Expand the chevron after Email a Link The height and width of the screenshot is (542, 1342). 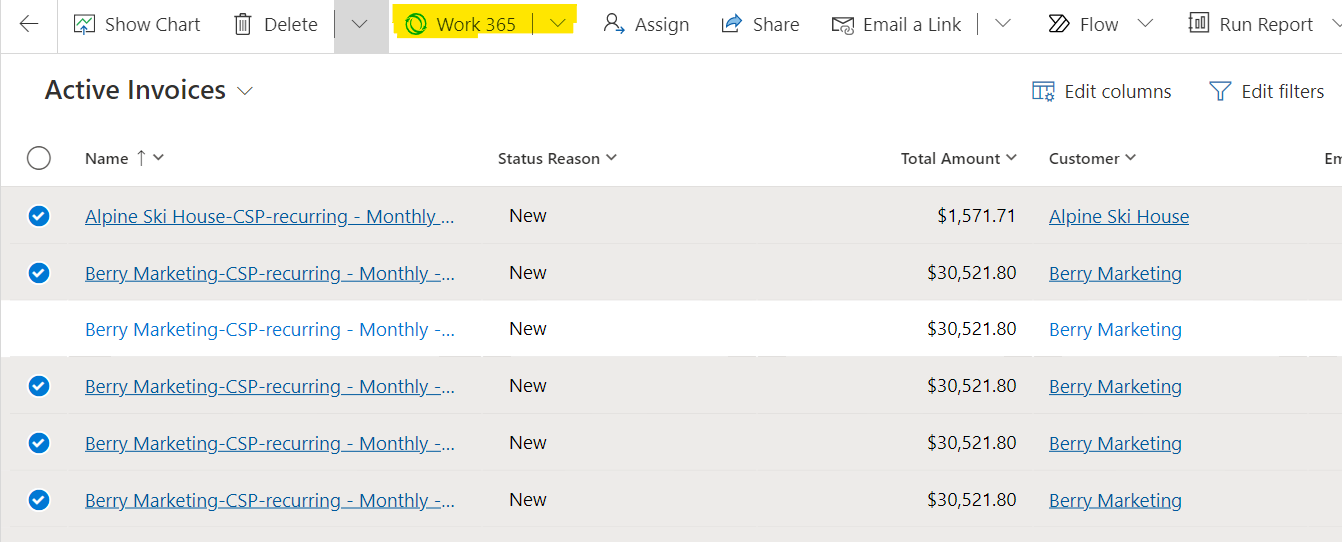(x=1003, y=24)
